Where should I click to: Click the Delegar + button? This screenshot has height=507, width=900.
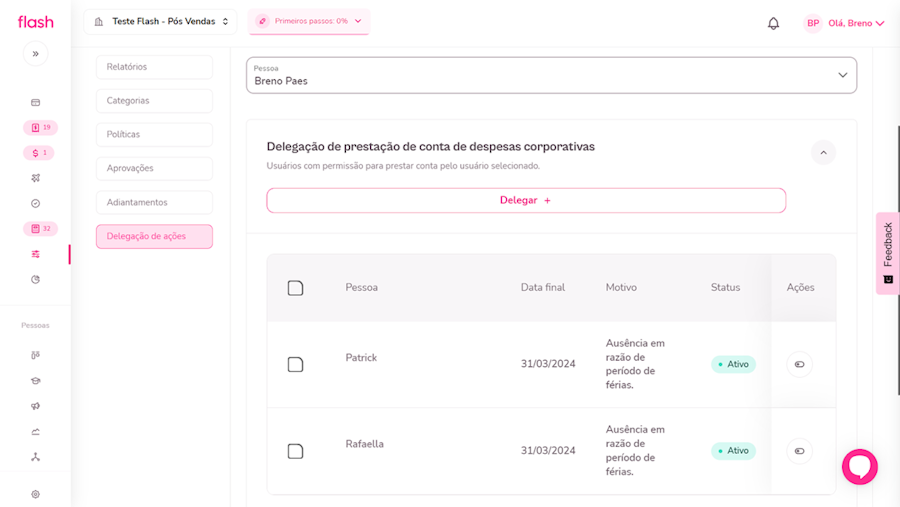coord(526,200)
